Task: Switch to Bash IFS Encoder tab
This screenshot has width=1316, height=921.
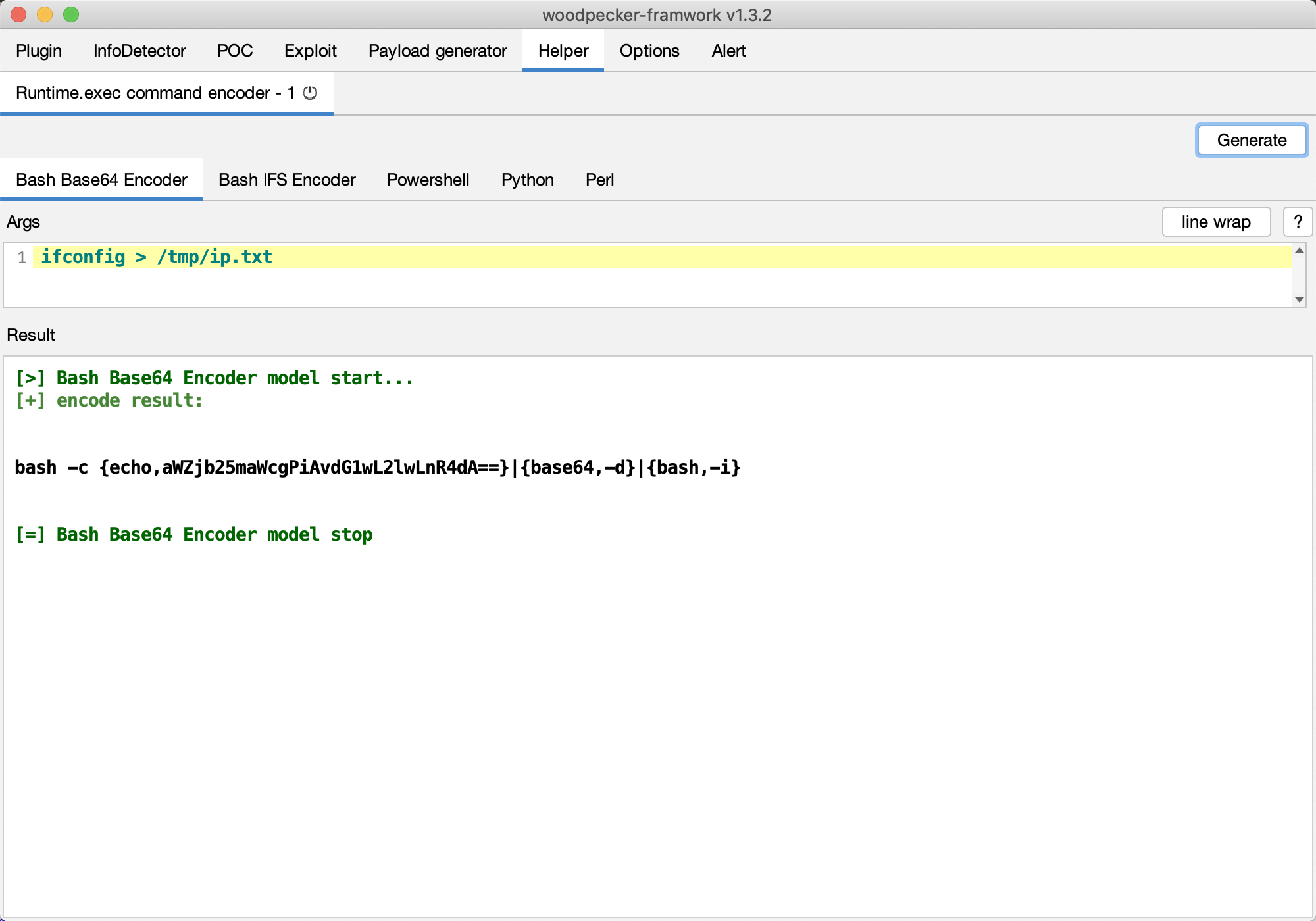Action: click(287, 180)
